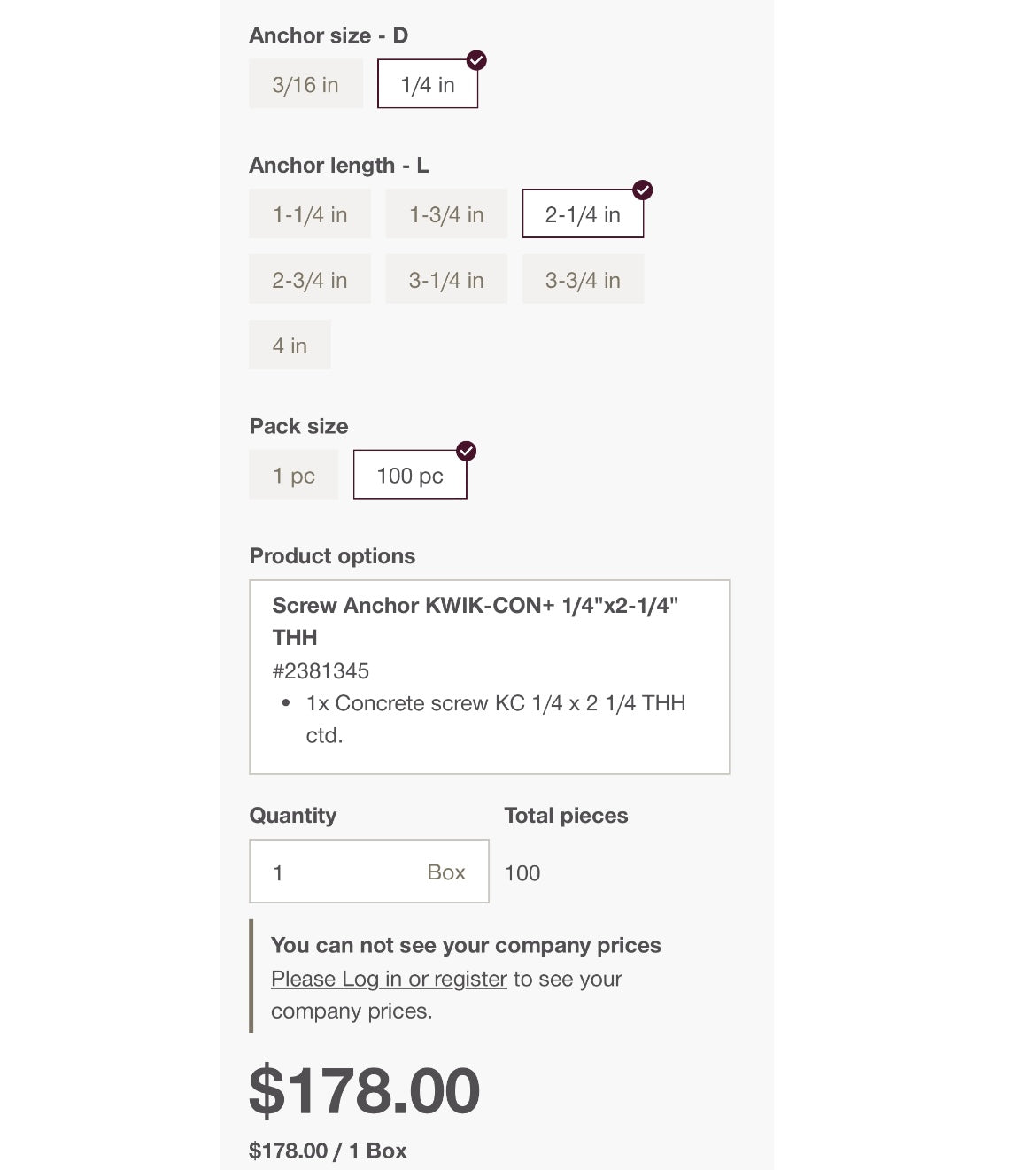
Task: Select the Screw Anchor KWIK-CON+ product option
Action: click(x=489, y=677)
